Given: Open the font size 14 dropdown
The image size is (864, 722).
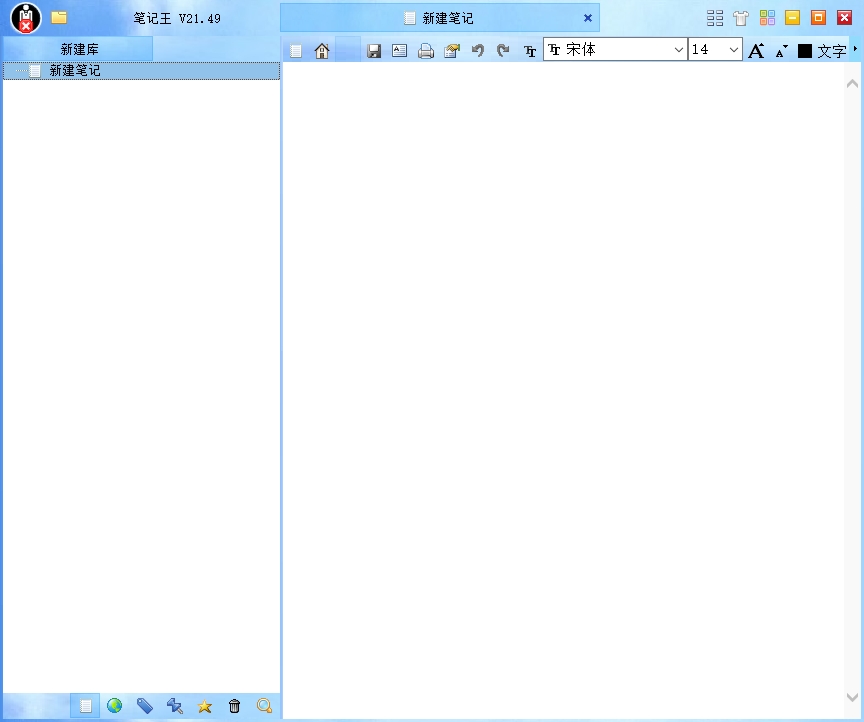Looking at the screenshot, I should (733, 50).
